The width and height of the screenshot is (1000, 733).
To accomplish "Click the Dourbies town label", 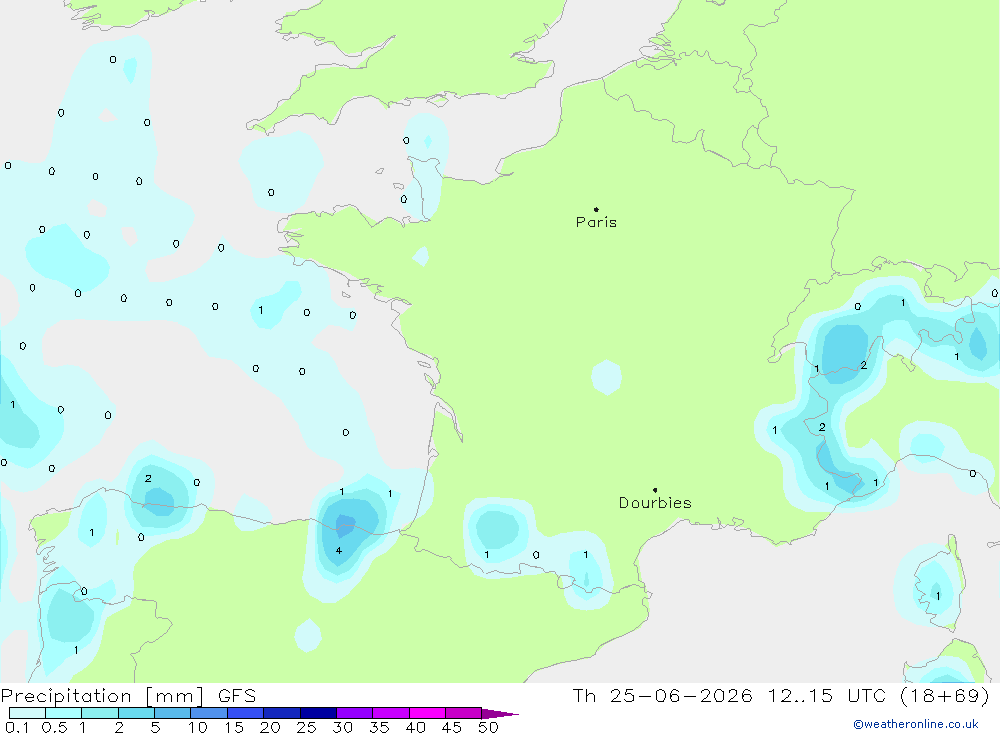I will click(x=655, y=503).
